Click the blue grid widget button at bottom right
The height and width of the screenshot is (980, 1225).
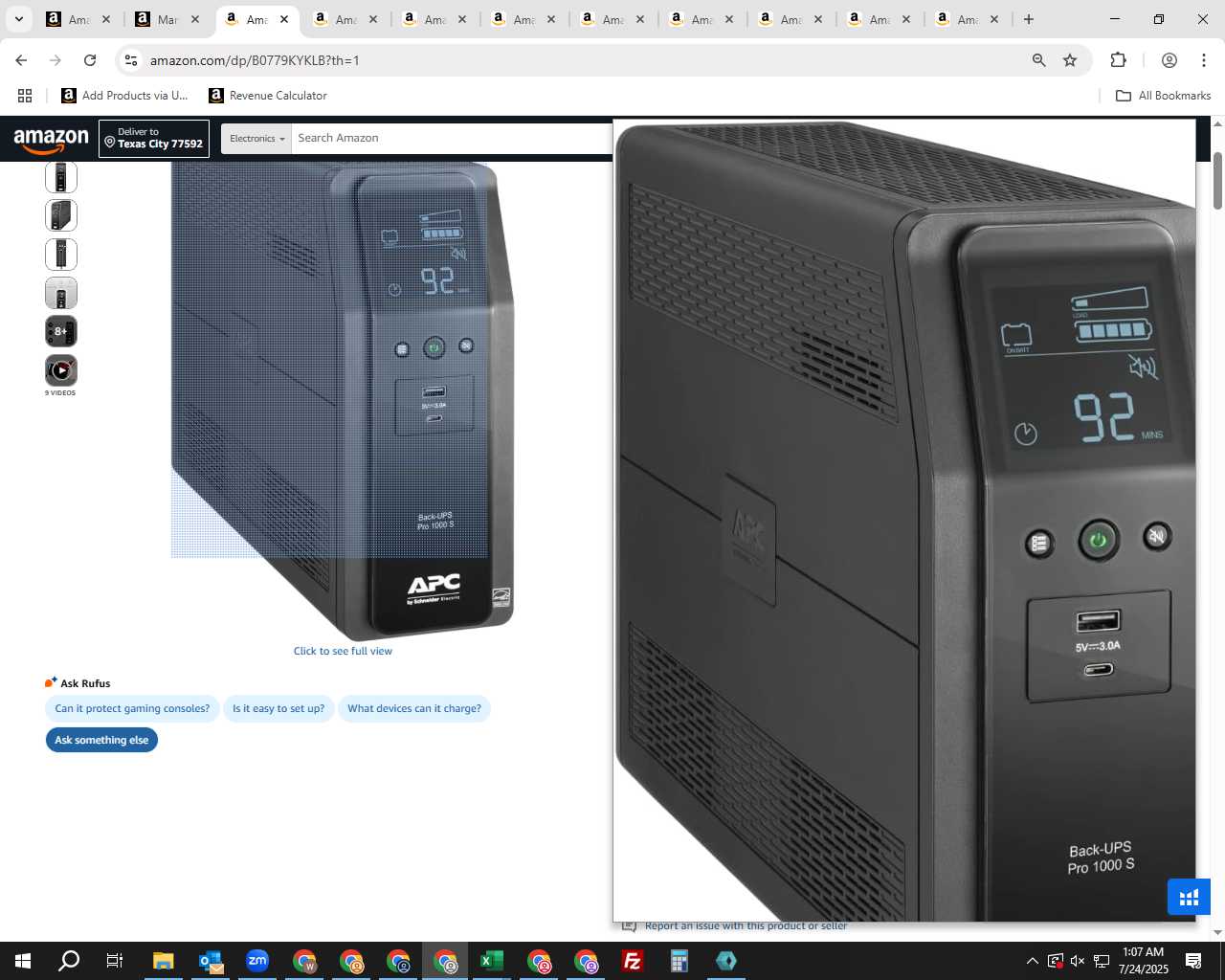pos(1189,898)
